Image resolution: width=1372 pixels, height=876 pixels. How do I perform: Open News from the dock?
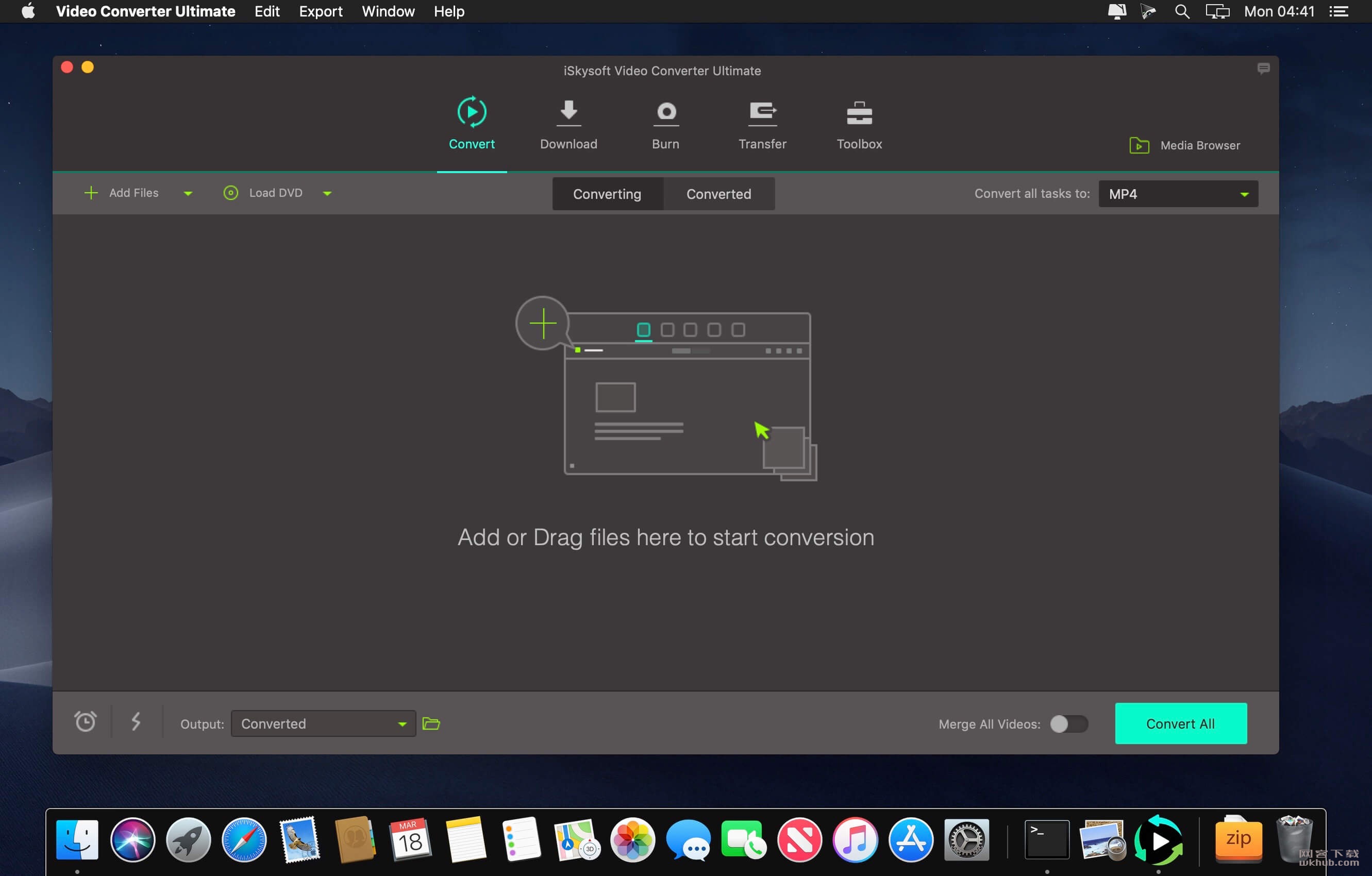point(799,839)
